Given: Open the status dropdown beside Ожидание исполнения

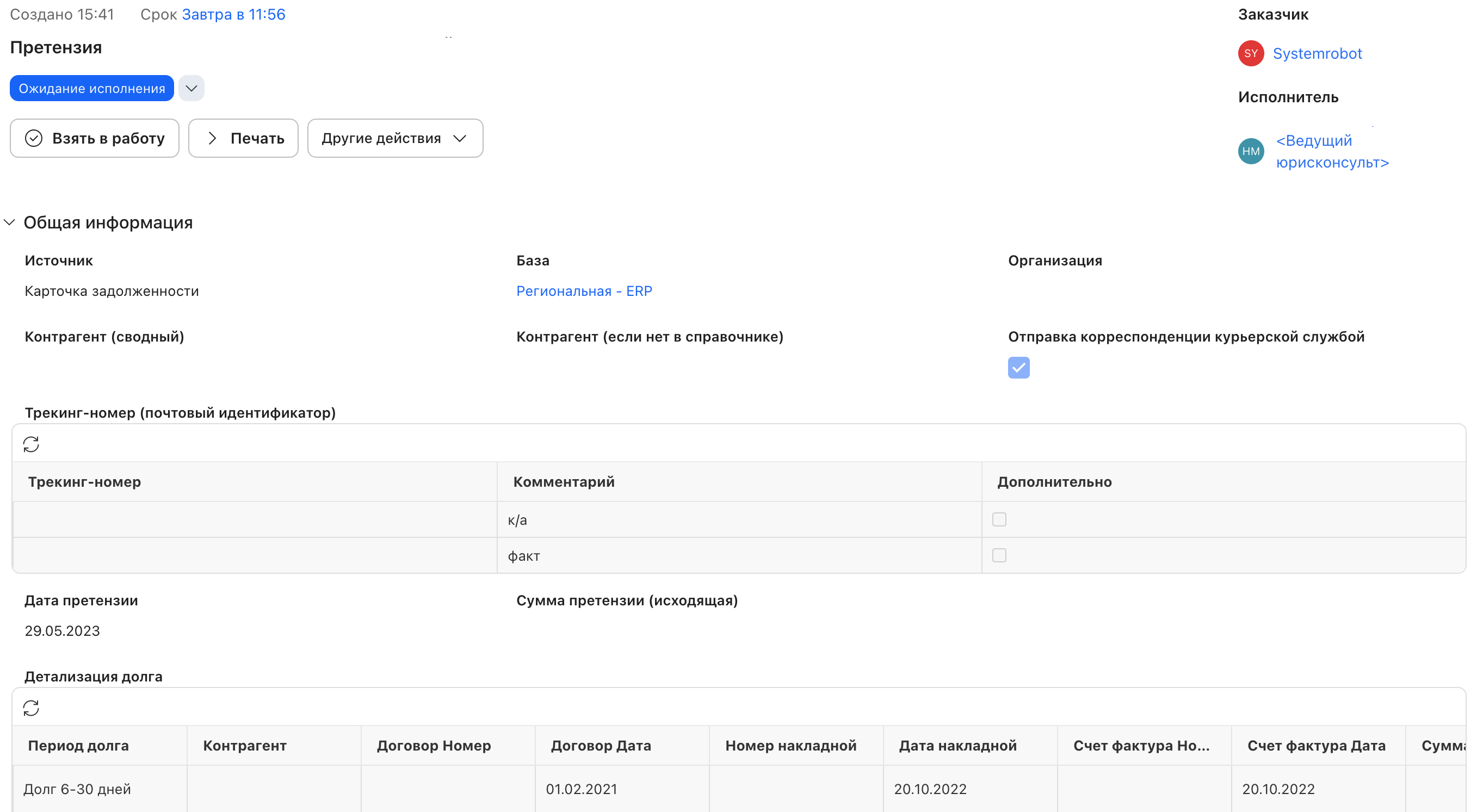Looking at the screenshot, I should (191, 88).
